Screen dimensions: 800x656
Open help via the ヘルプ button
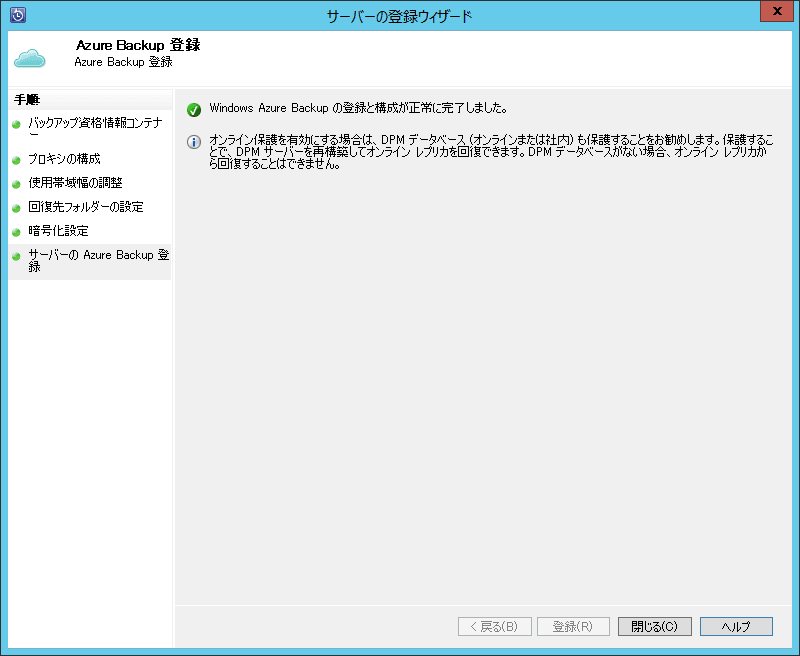[x=736, y=626]
